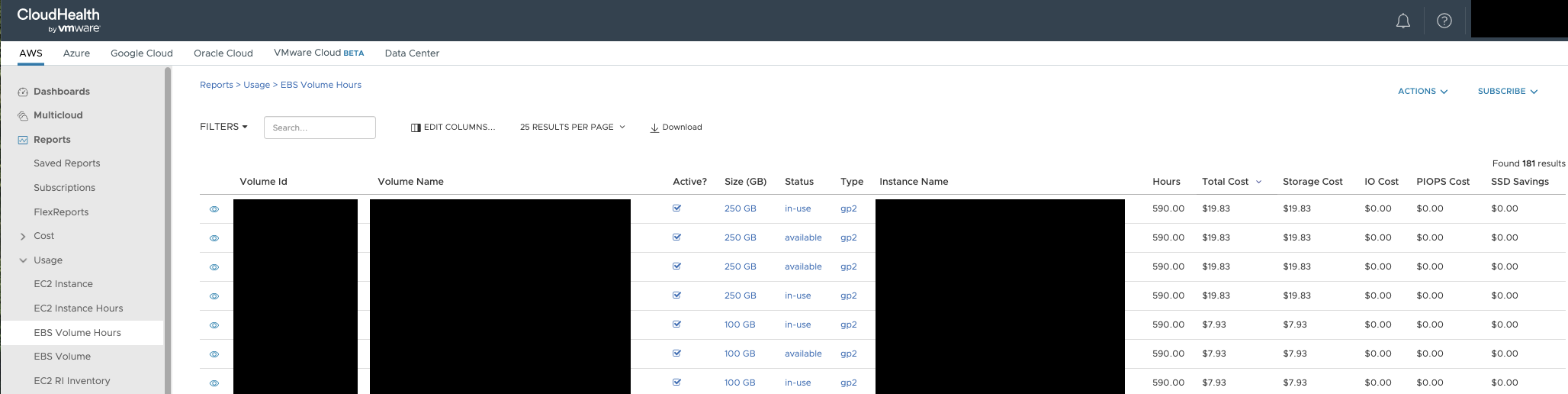Toggle the Active checkbox in first row
This screenshot has height=394, width=1568.
676,208
